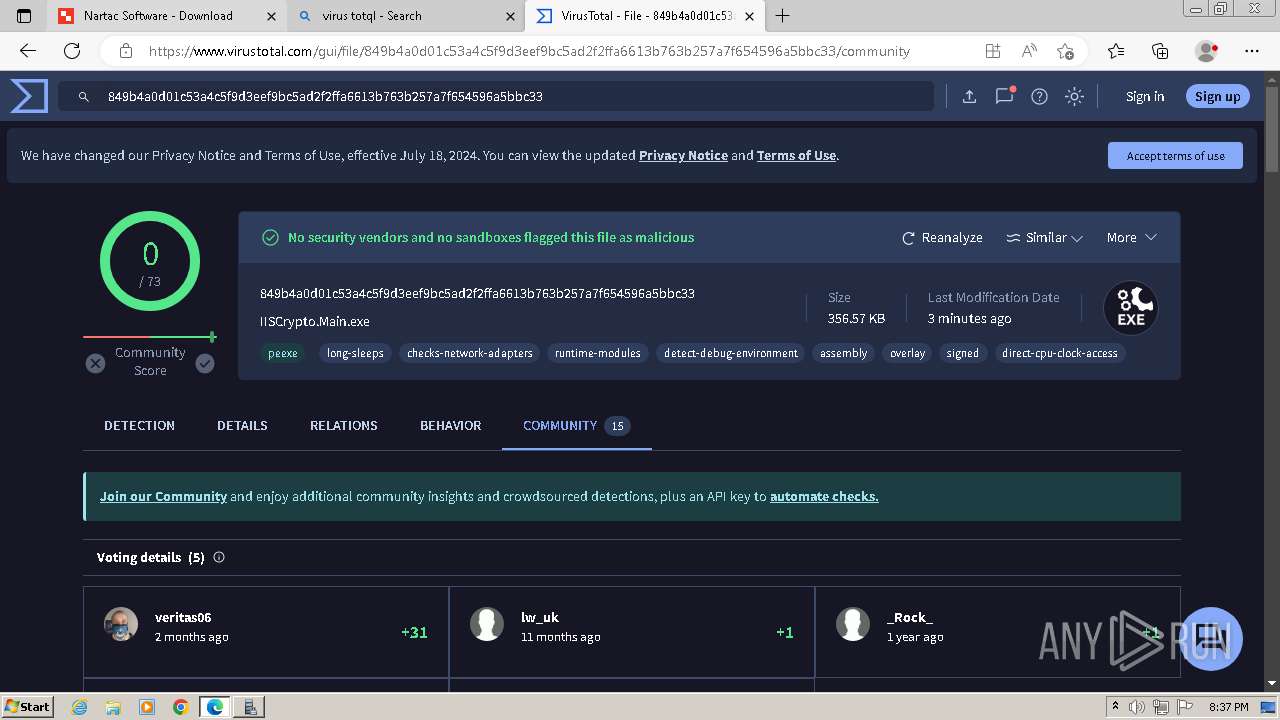The height and width of the screenshot is (720, 1280).
Task: Switch to the RELATIONS tab
Action: click(343, 425)
